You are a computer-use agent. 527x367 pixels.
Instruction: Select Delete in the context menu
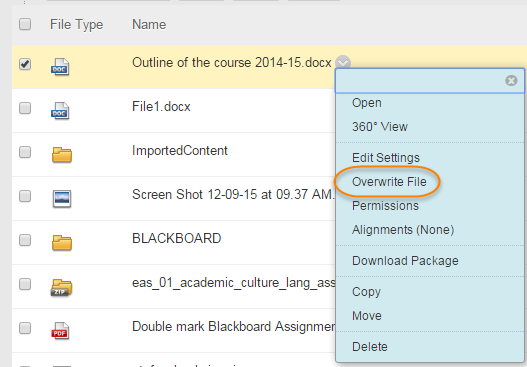370,346
